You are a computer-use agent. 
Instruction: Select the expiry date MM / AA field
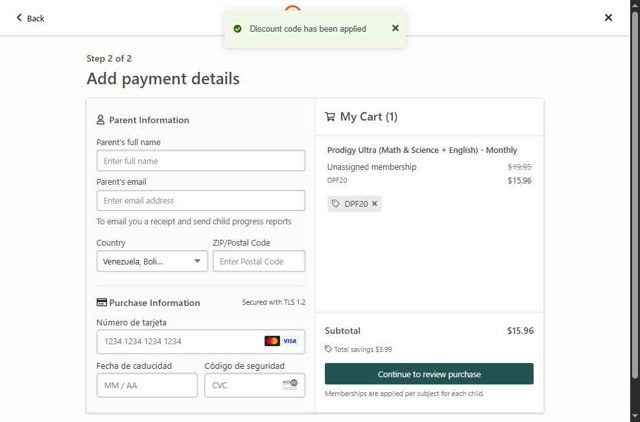coord(147,385)
